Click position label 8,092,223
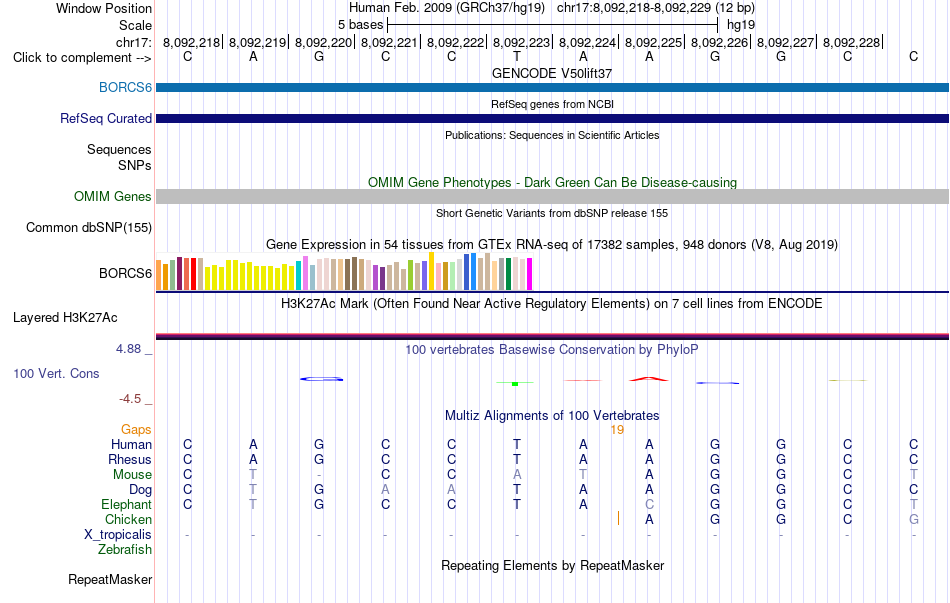 coord(521,42)
